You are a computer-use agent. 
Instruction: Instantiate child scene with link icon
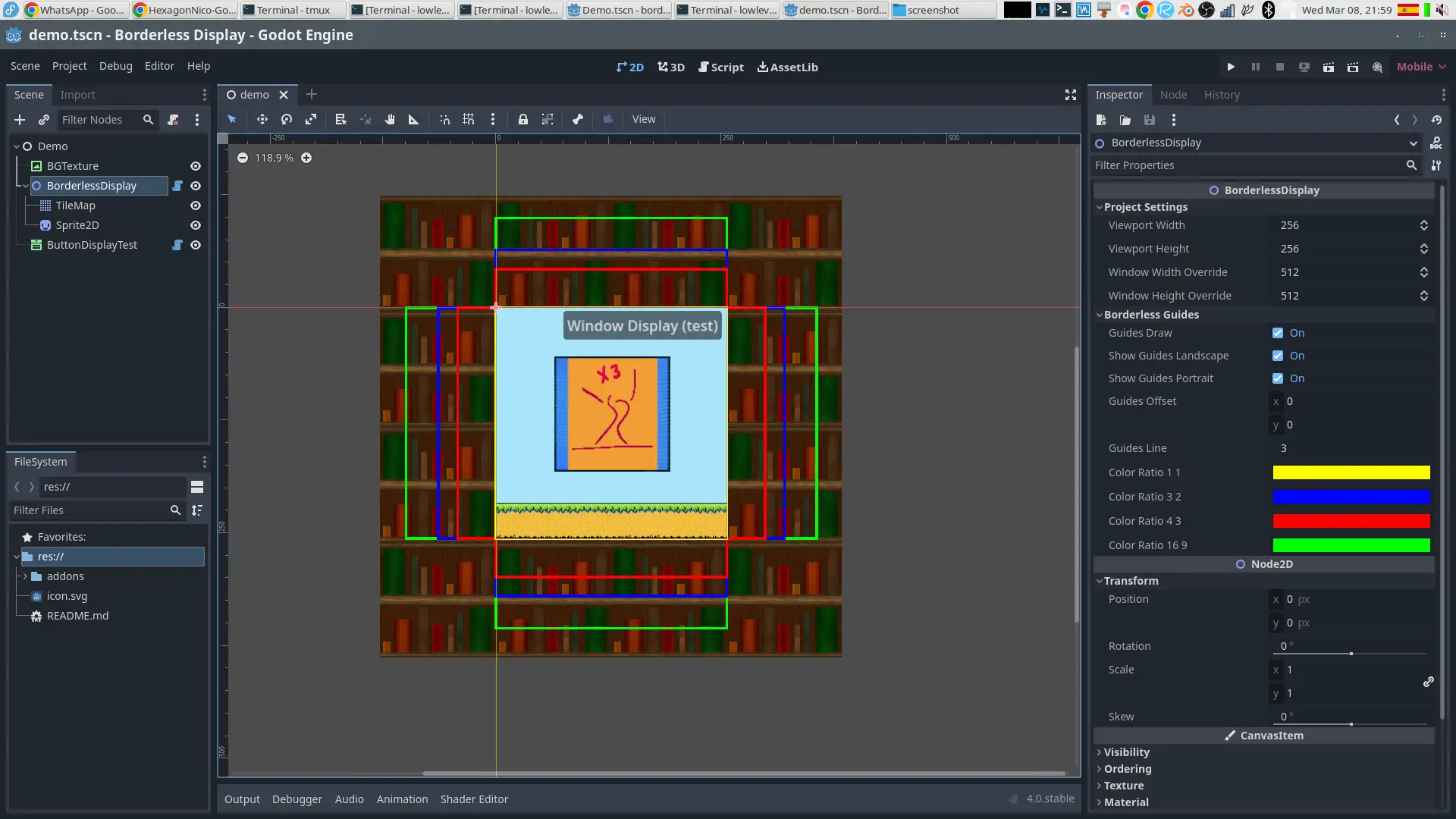pyautogui.click(x=44, y=120)
